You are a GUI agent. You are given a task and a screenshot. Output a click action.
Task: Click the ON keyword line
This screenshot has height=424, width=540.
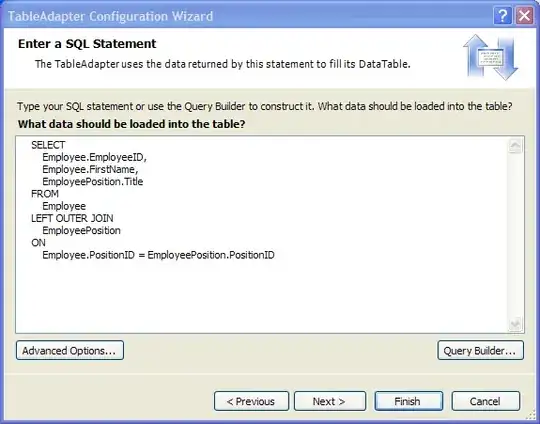pyautogui.click(x=38, y=243)
